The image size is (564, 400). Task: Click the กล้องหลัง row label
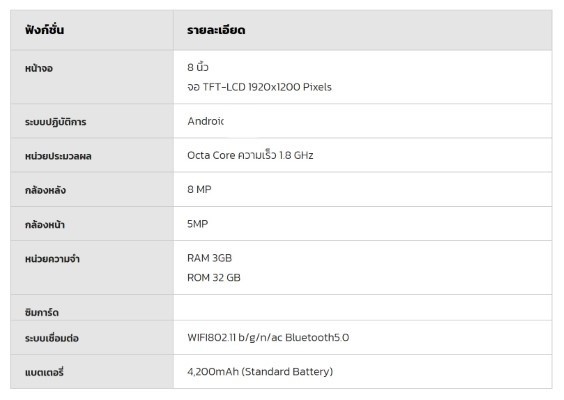pos(45,190)
